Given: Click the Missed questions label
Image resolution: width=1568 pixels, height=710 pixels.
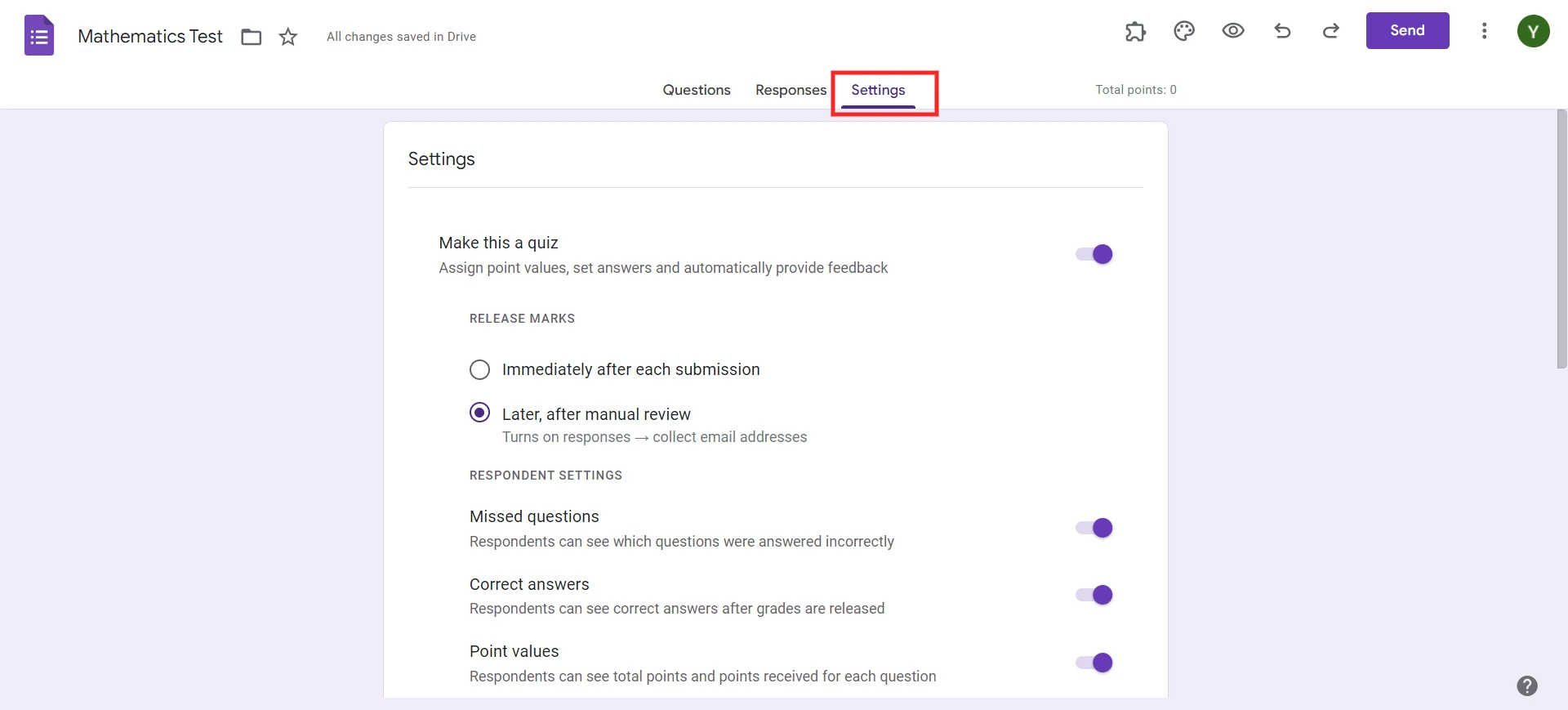Looking at the screenshot, I should pyautogui.click(x=534, y=516).
